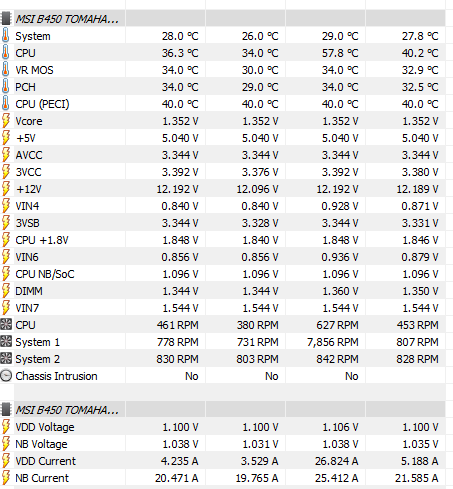
Task: Click the 1.360 V DIMM maximum value
Action: 340,291
